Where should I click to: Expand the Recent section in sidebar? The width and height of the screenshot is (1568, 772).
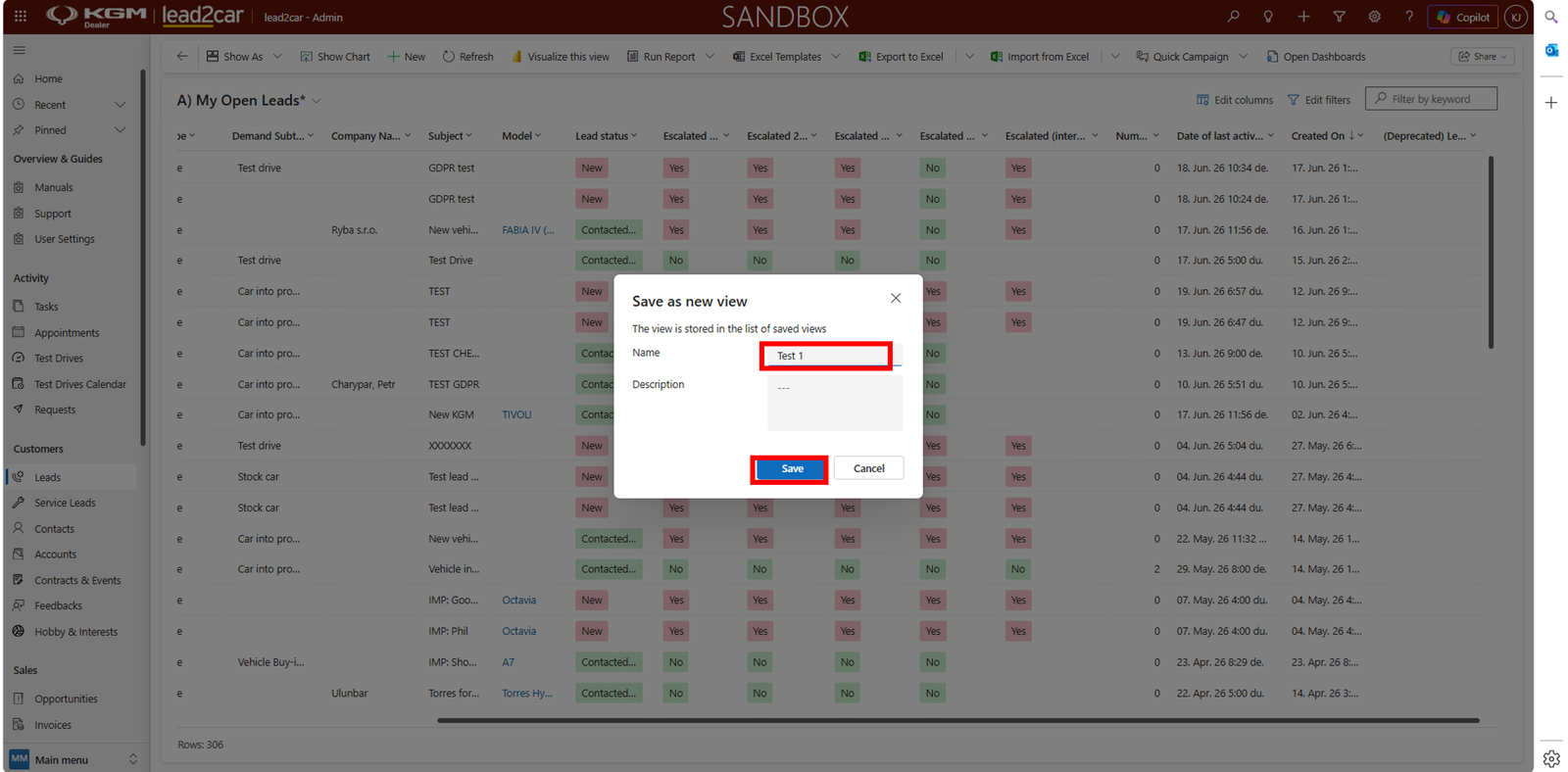coord(120,105)
